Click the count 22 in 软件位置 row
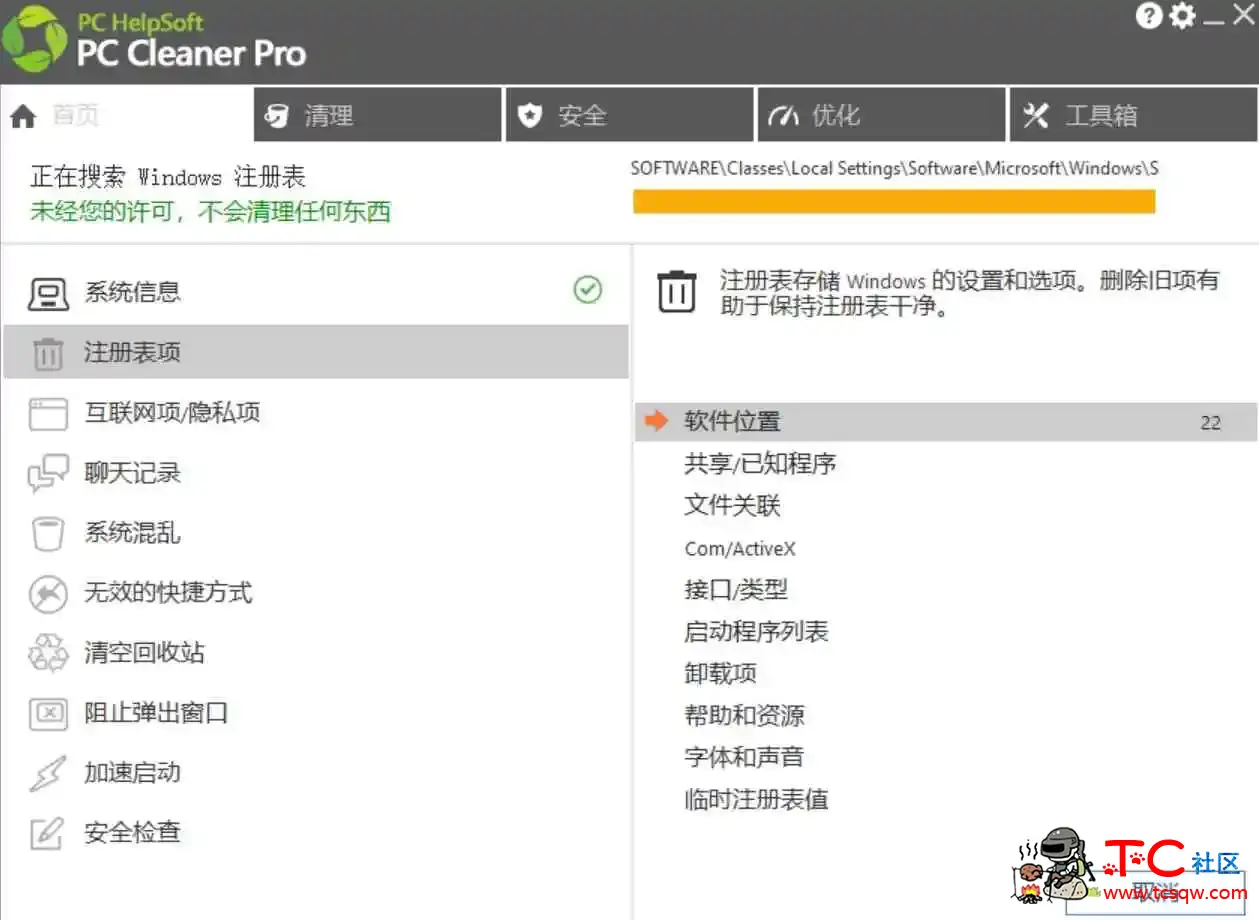1259x920 pixels. [1210, 423]
